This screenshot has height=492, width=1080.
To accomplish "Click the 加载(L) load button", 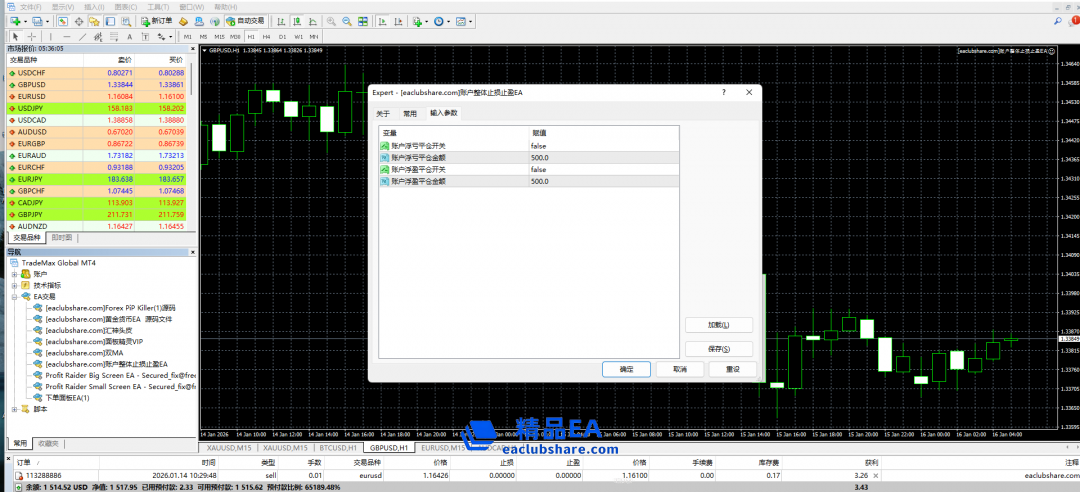I will (718, 325).
